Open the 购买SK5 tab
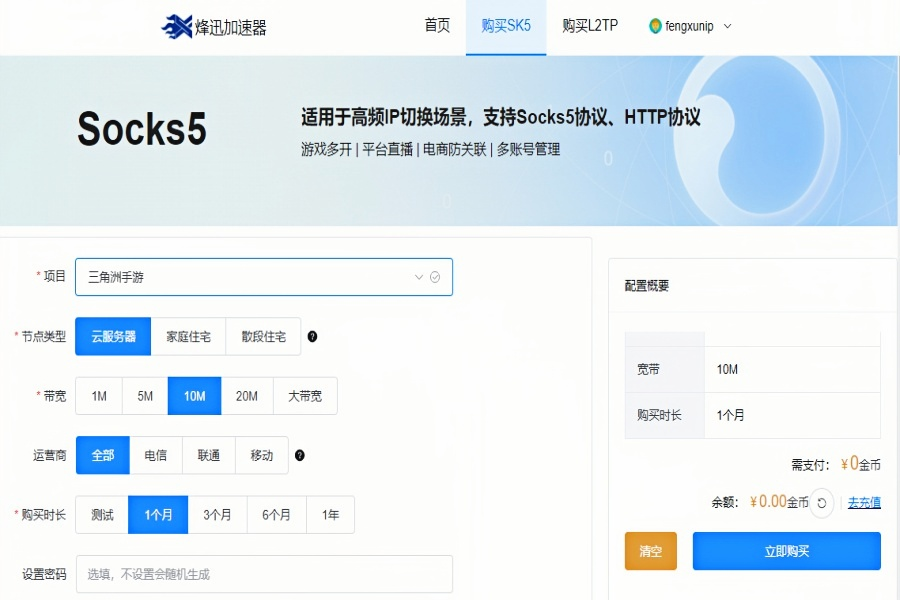Viewport: 900px width, 600px height. click(506, 28)
